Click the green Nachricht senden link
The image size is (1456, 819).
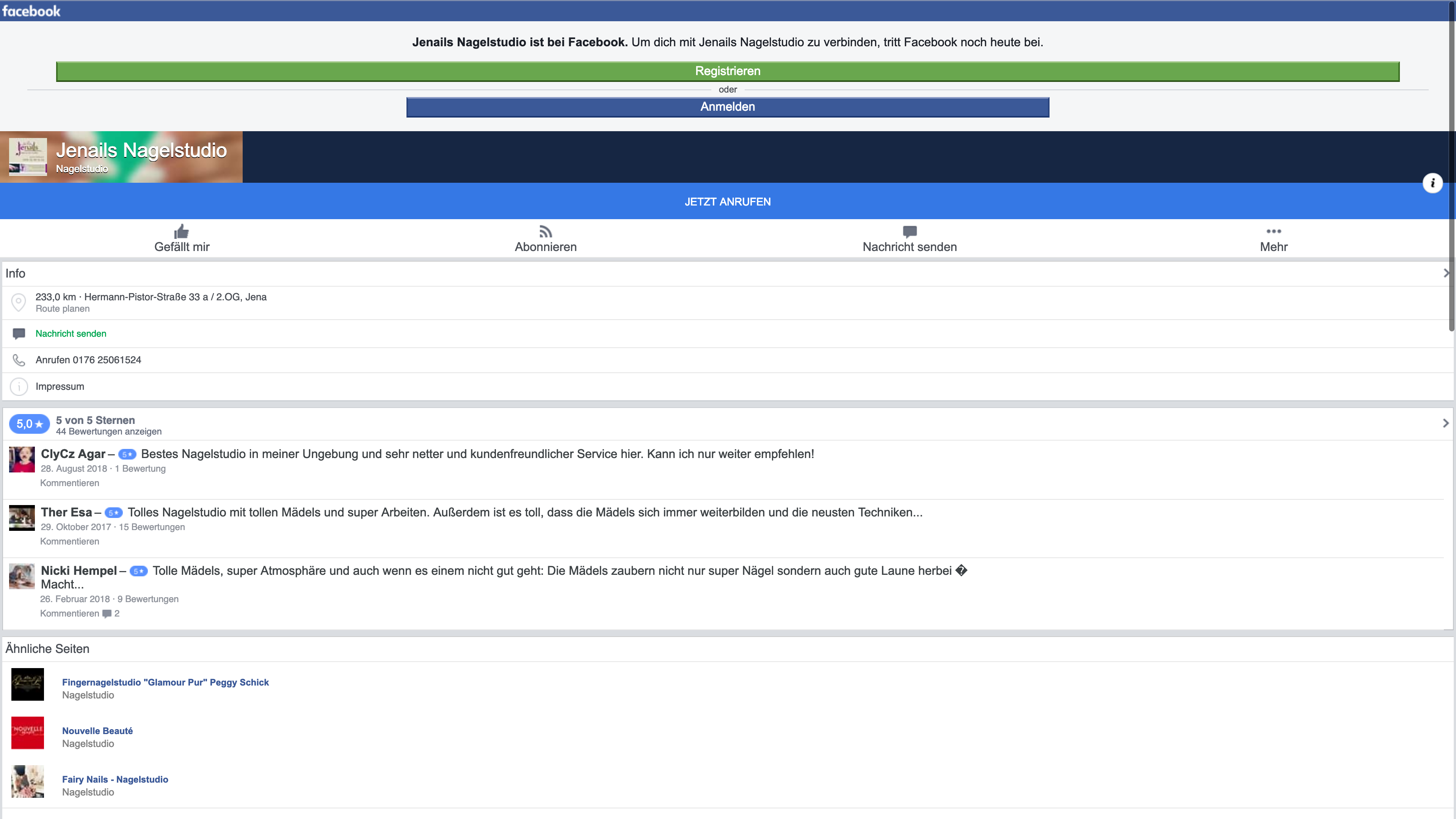(71, 334)
